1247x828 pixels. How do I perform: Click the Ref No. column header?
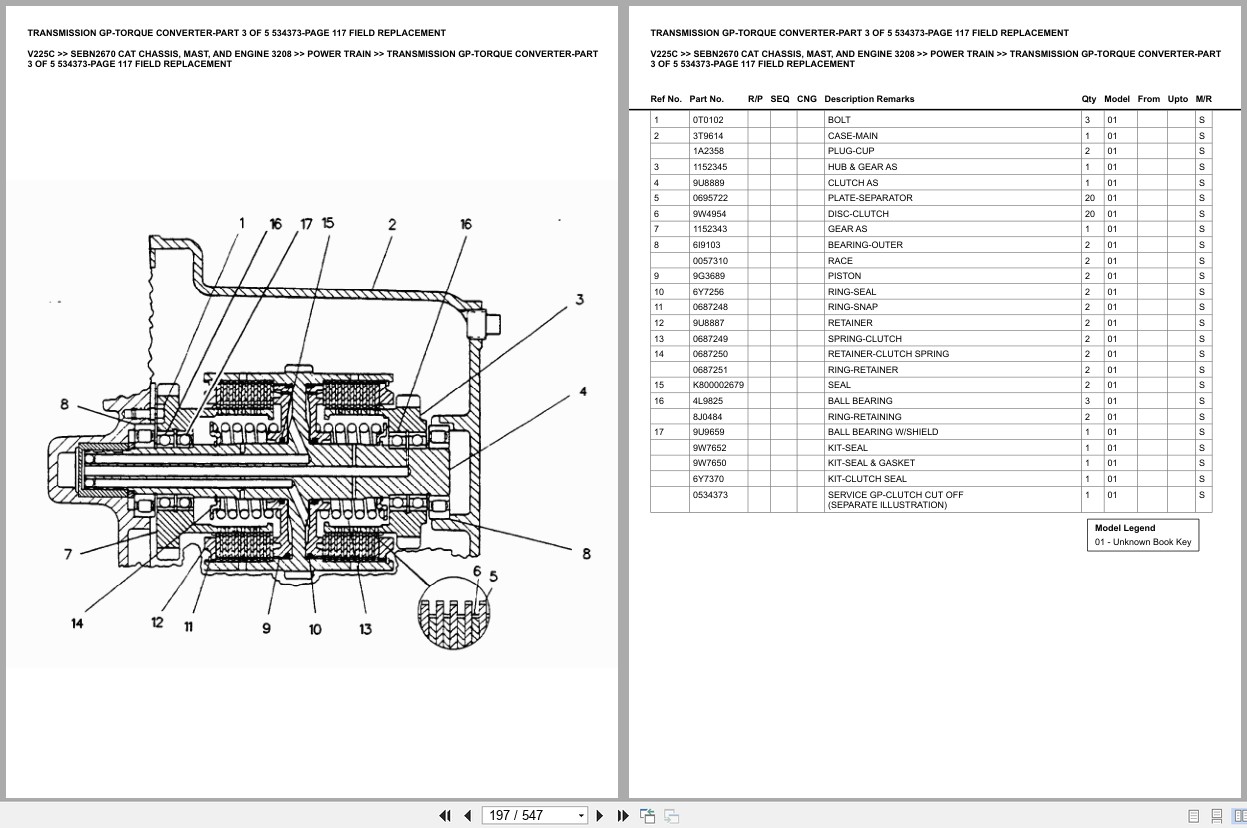click(666, 99)
